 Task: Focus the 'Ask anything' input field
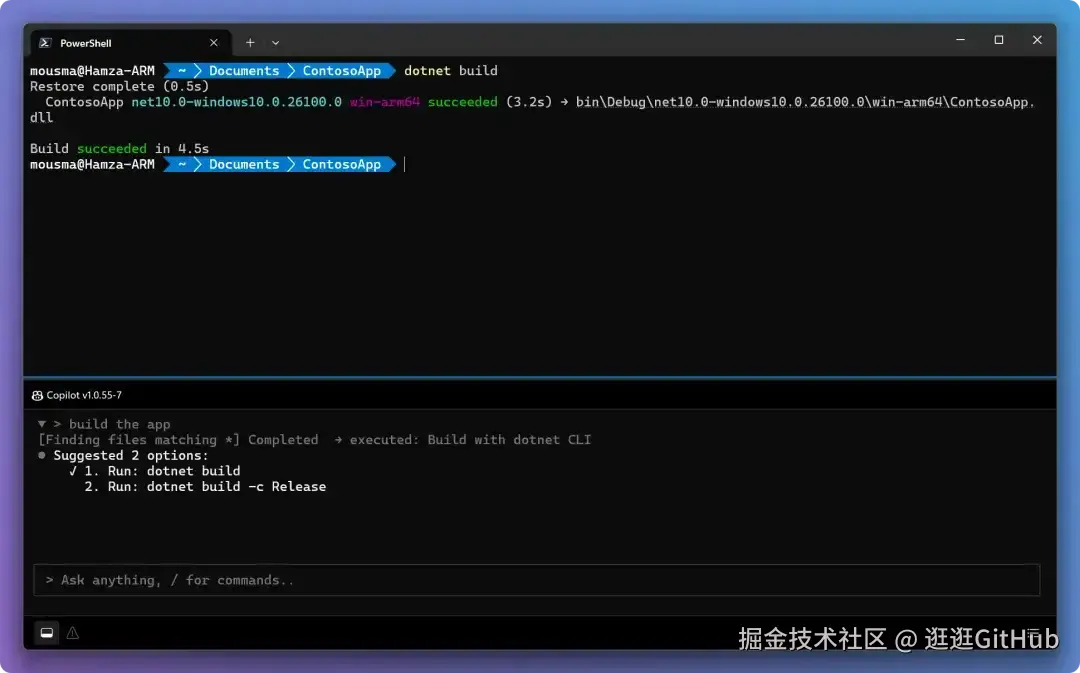click(537, 580)
